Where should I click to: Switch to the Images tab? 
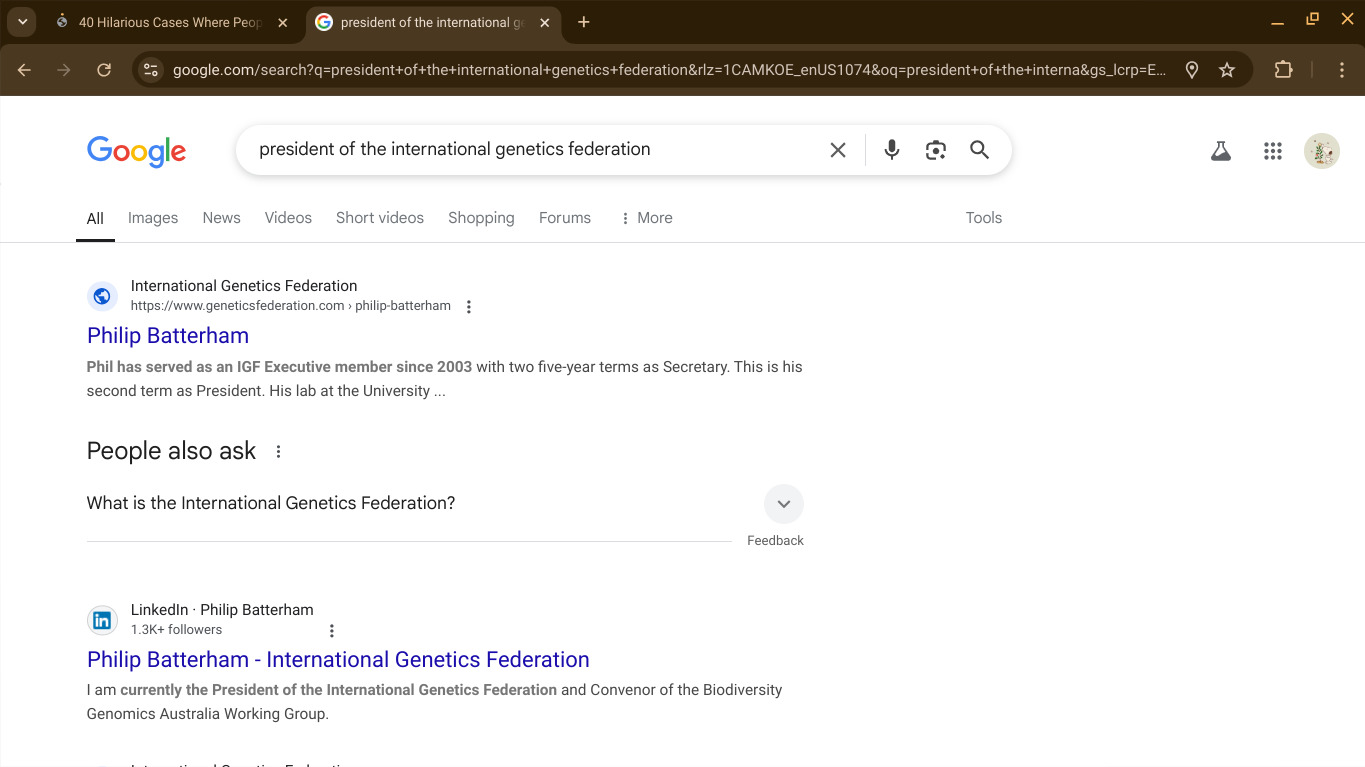[153, 218]
